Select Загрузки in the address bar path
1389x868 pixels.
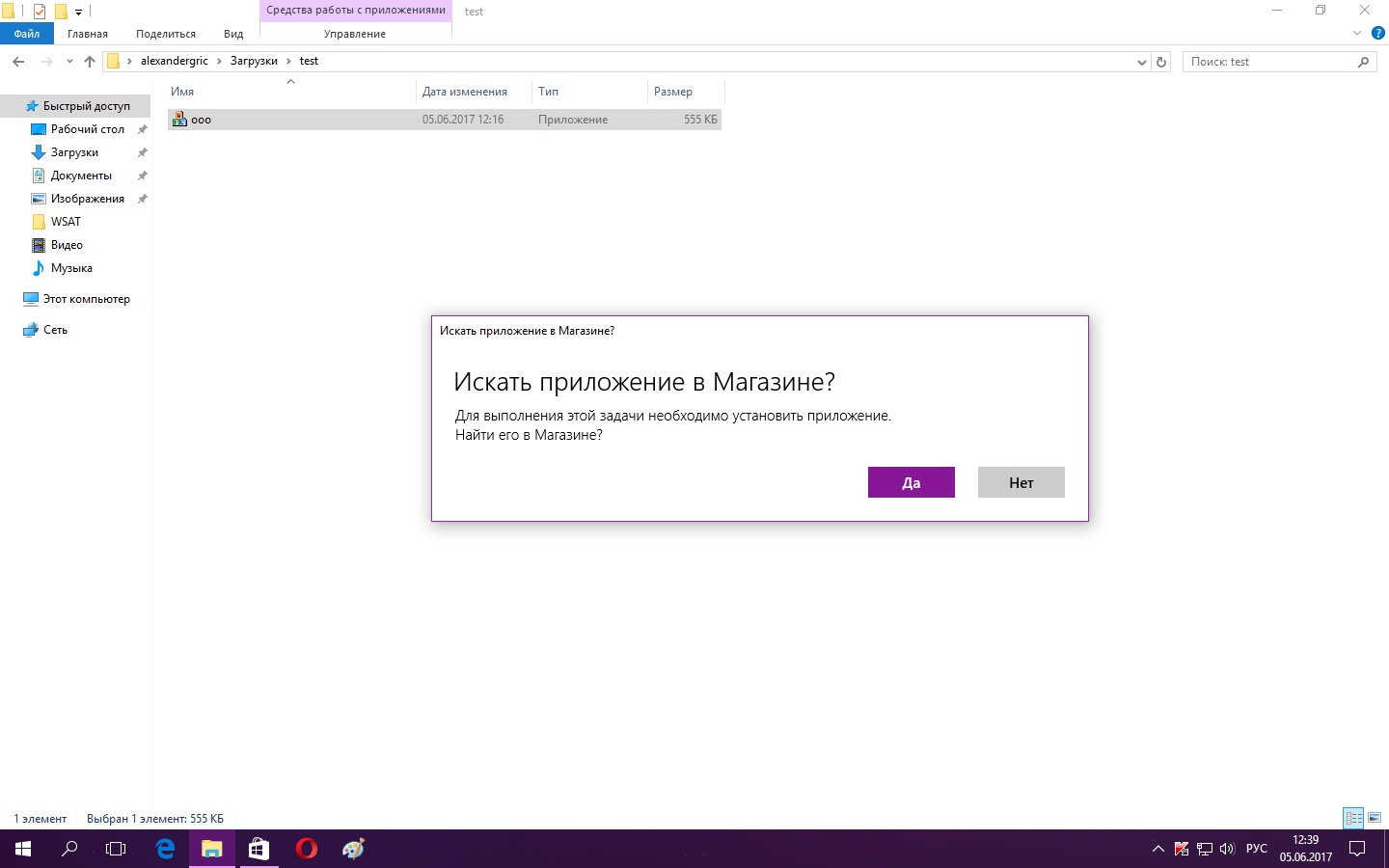(x=254, y=61)
